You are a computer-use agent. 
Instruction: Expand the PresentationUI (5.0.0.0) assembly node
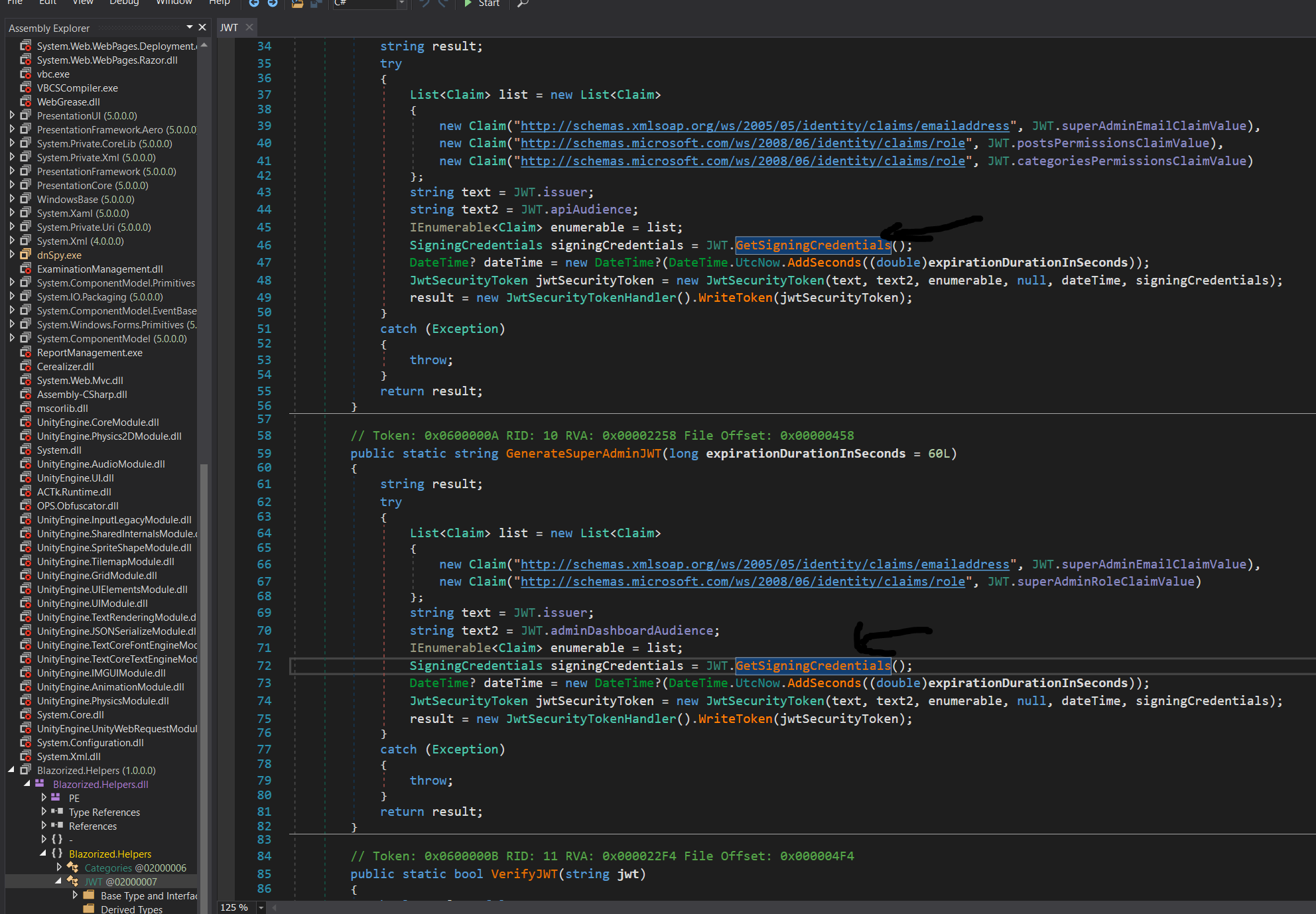click(x=12, y=115)
